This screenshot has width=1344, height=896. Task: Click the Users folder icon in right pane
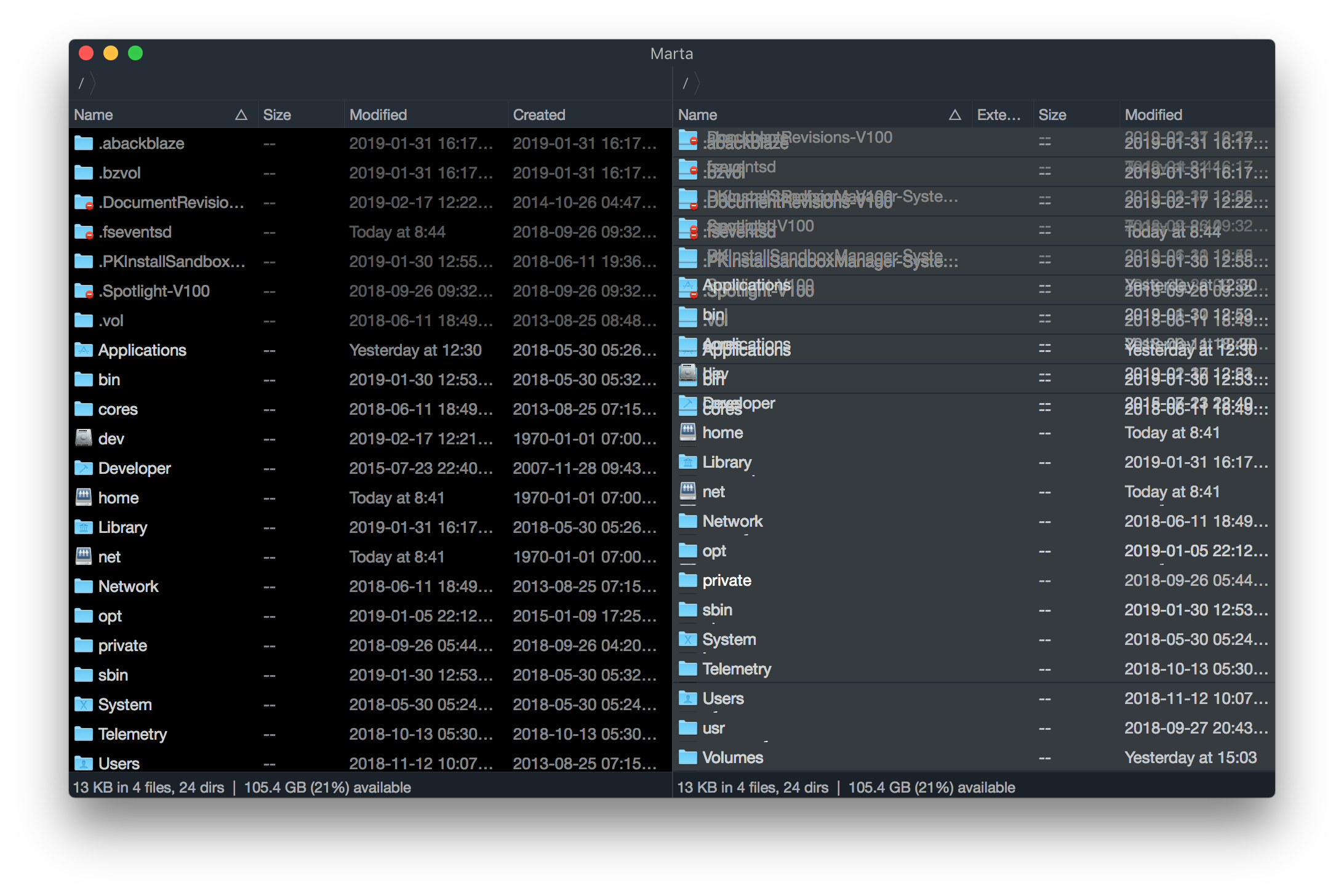pyautogui.click(x=687, y=698)
